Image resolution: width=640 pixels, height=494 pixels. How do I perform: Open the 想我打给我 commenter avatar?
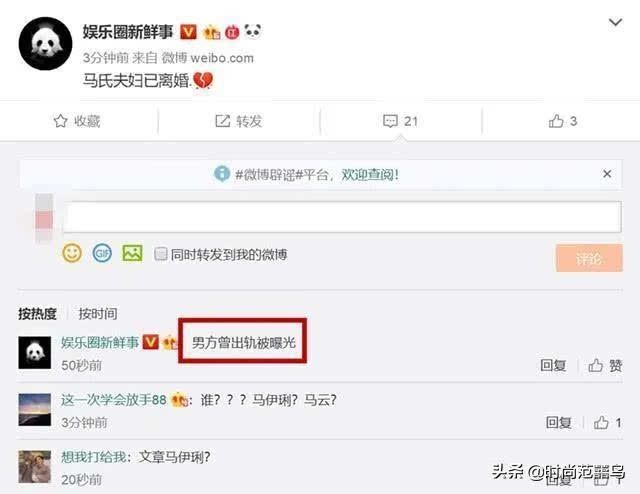point(35,467)
